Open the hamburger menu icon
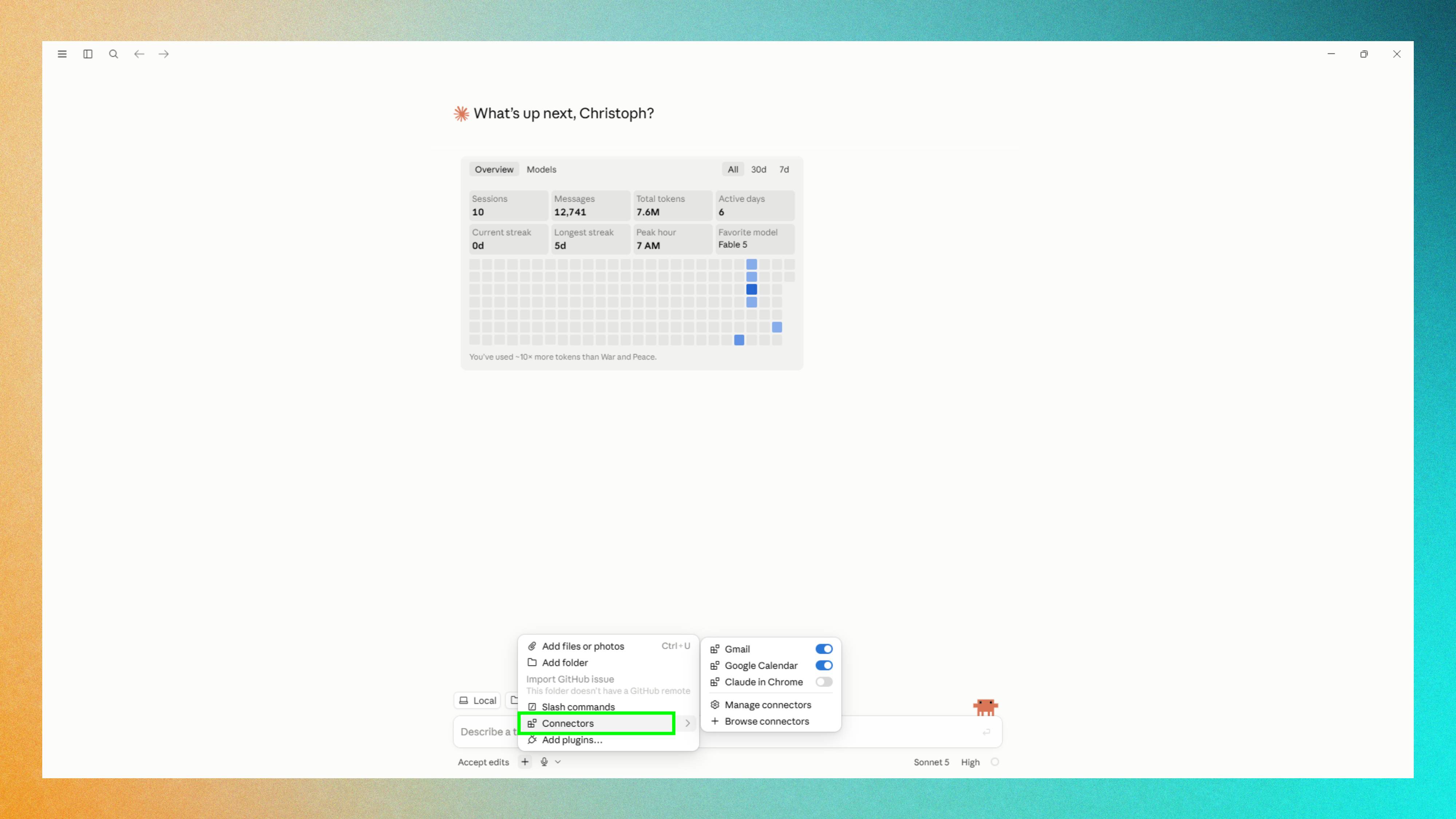This screenshot has height=819, width=1456. click(62, 54)
